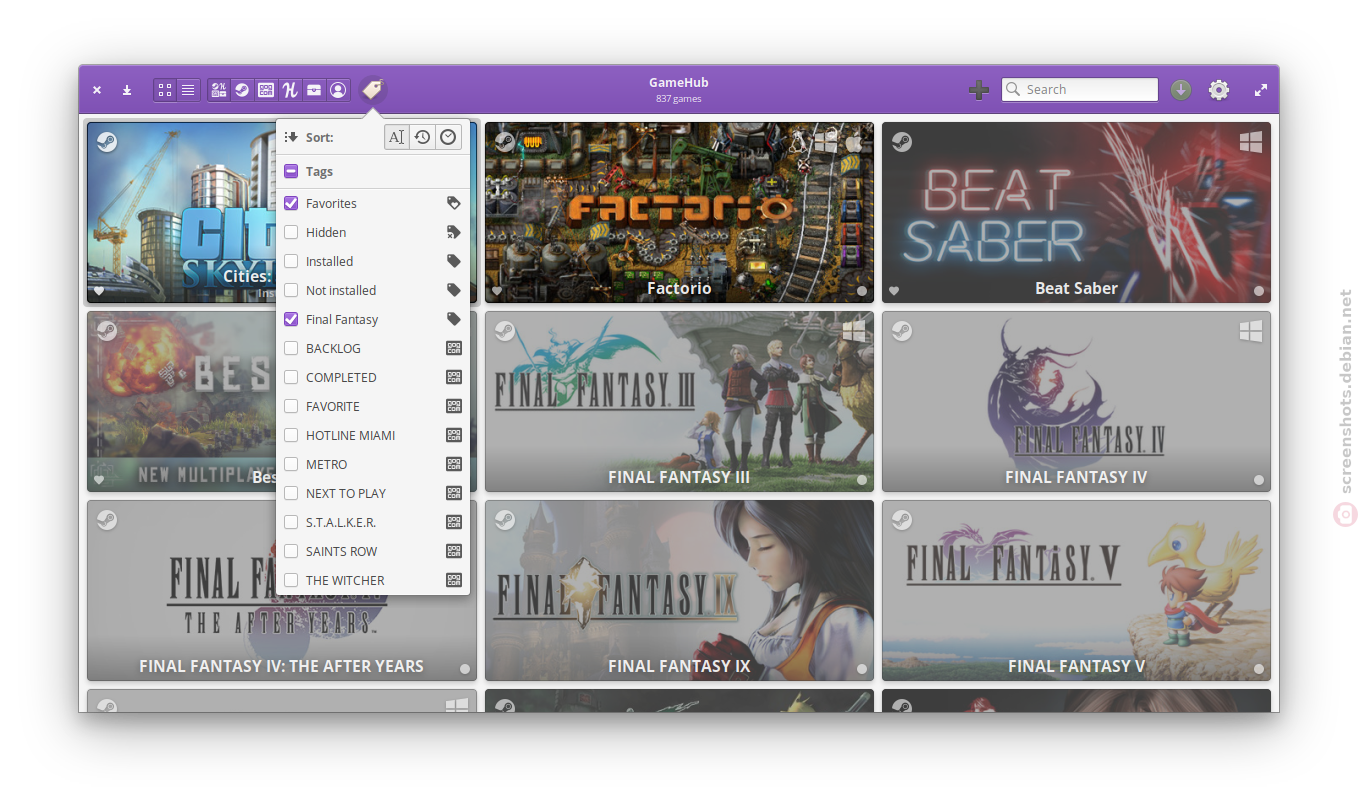Sort games by playtime clock

[449, 137]
